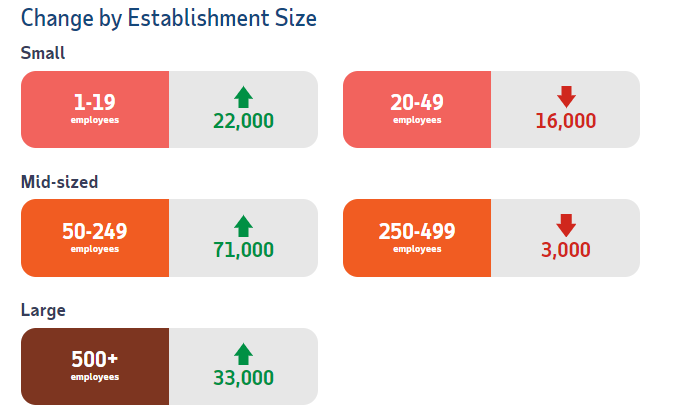Click the green up arrow above 71,000
This screenshot has width=683, height=415.
click(x=243, y=226)
